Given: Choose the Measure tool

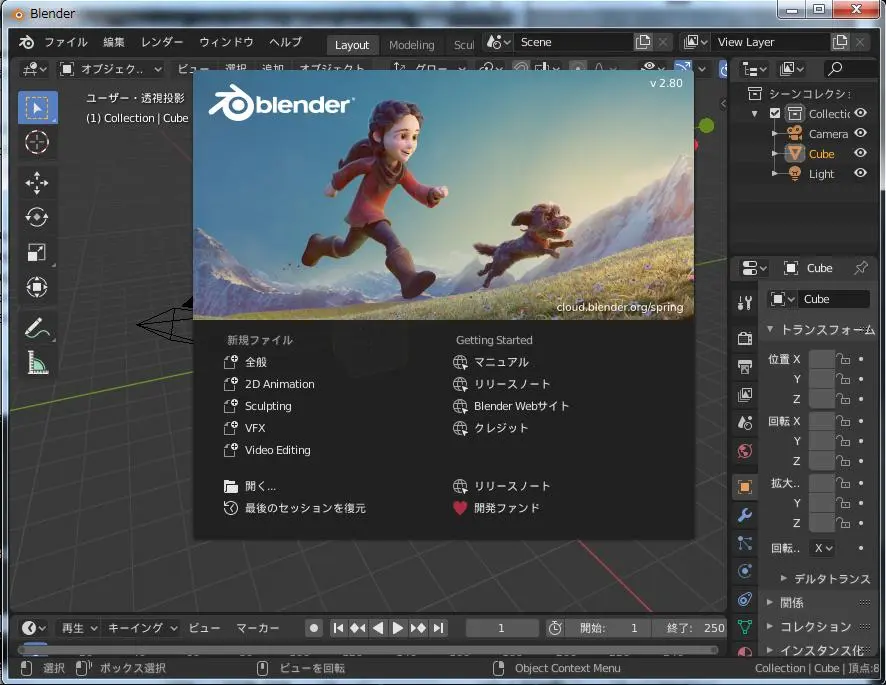Looking at the screenshot, I should click(x=37, y=362).
